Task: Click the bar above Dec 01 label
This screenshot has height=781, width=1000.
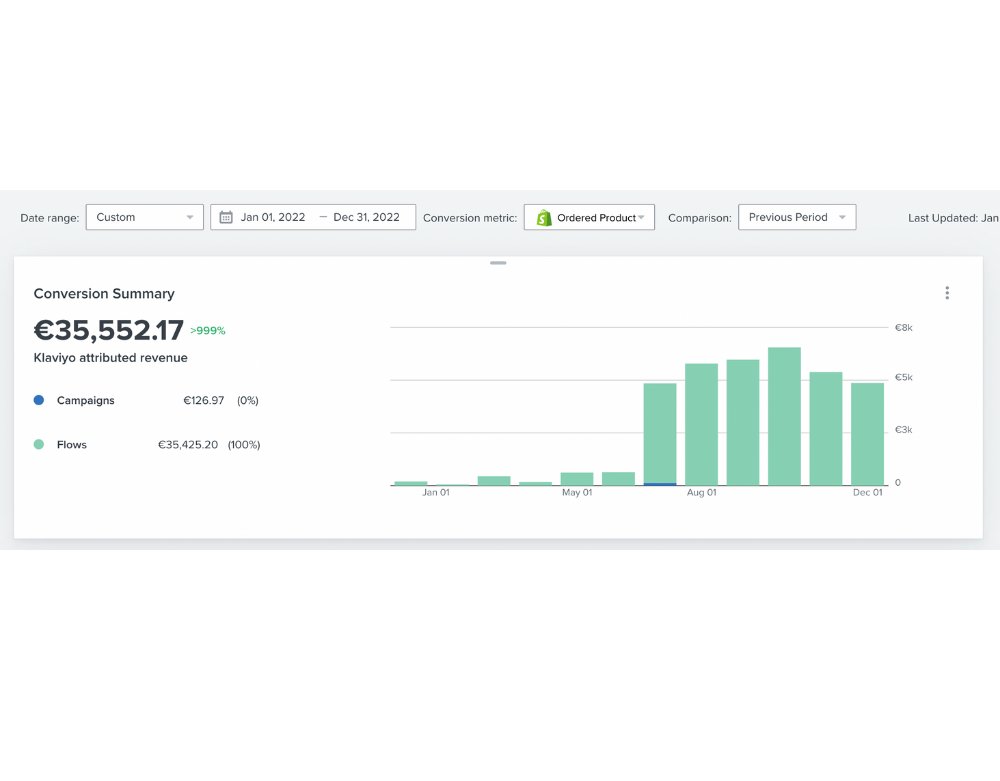Action: click(867, 434)
